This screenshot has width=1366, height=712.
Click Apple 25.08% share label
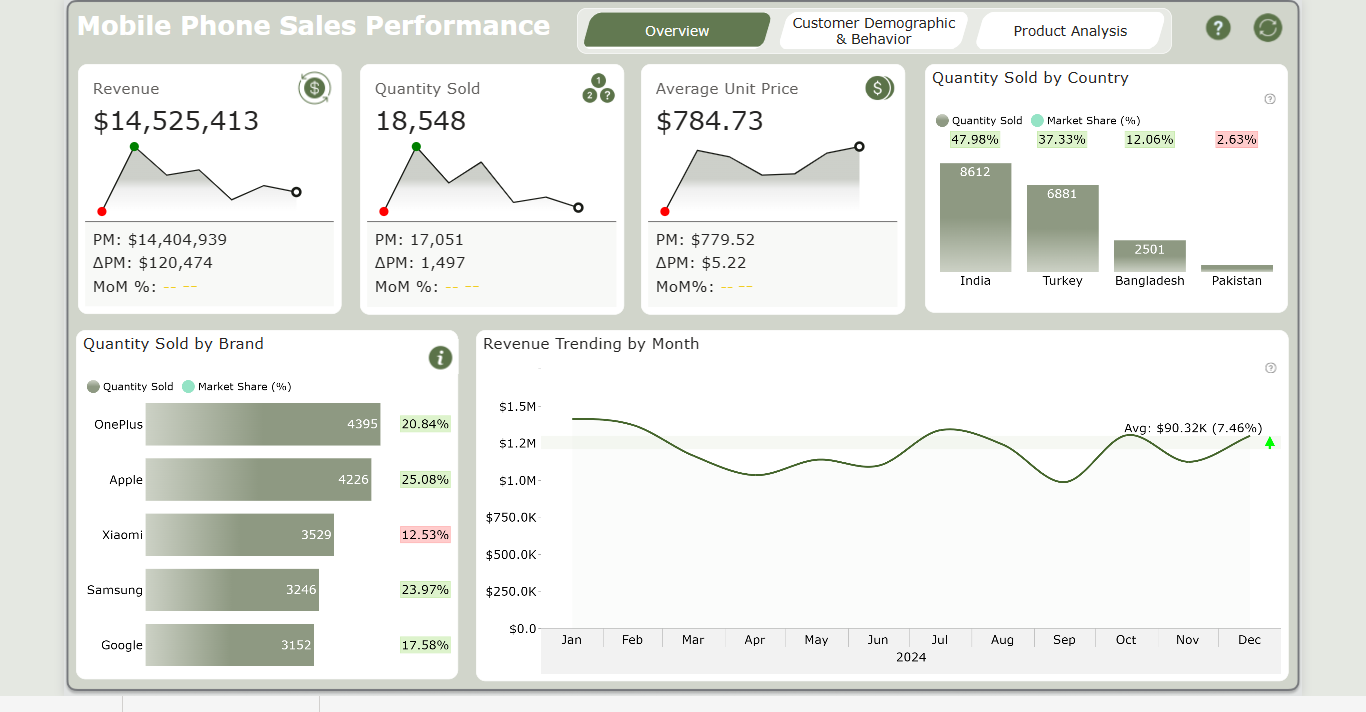(x=425, y=479)
